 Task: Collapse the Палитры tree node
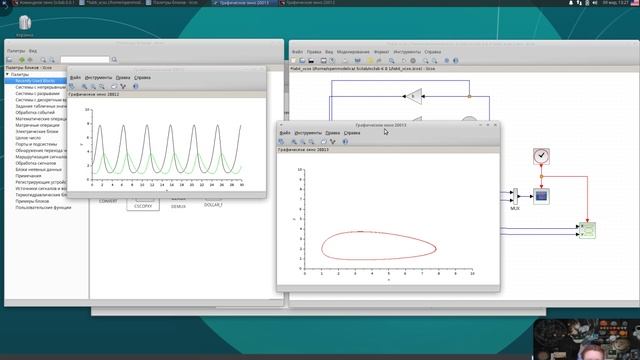(7, 74)
